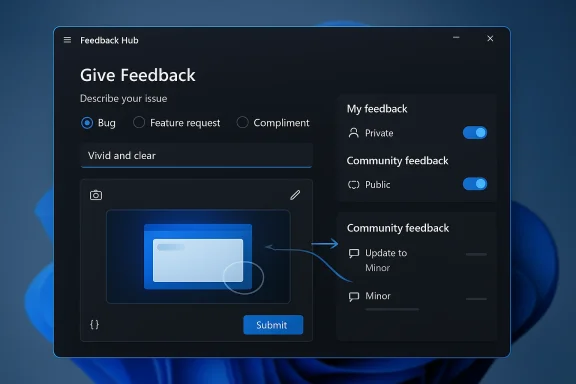The height and width of the screenshot is (384, 576).
Task: Click the 'Give Feedback' heading
Action: pyautogui.click(x=138, y=75)
